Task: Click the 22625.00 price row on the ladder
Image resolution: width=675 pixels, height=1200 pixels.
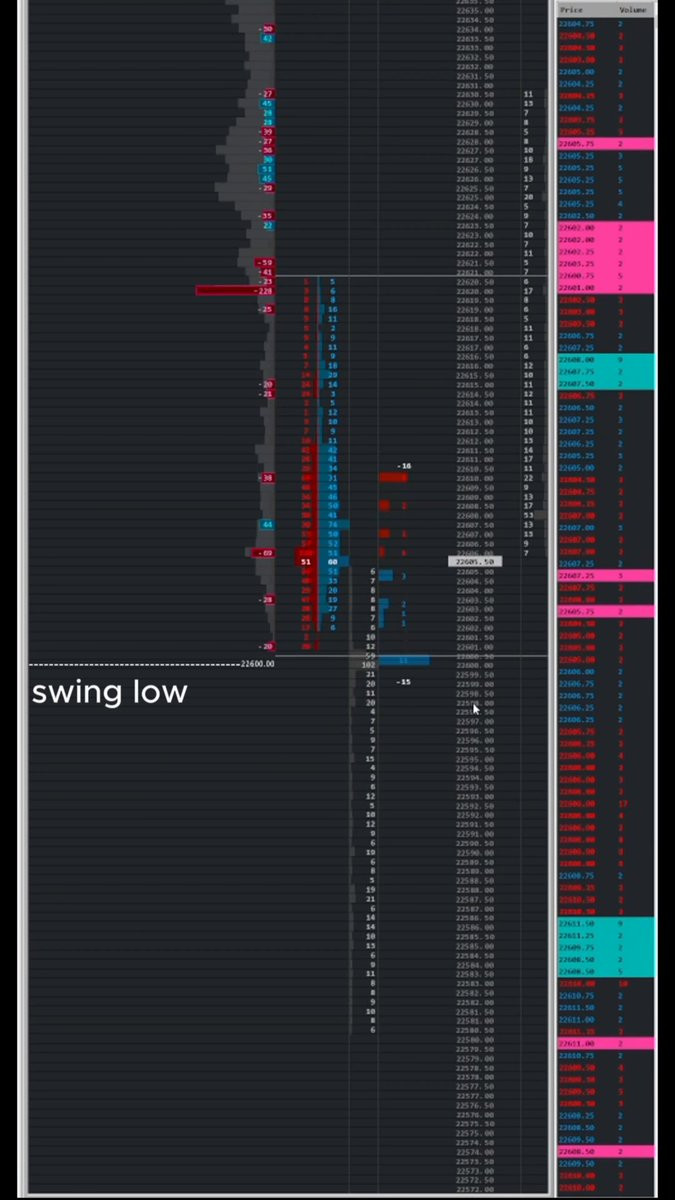Action: (475, 198)
